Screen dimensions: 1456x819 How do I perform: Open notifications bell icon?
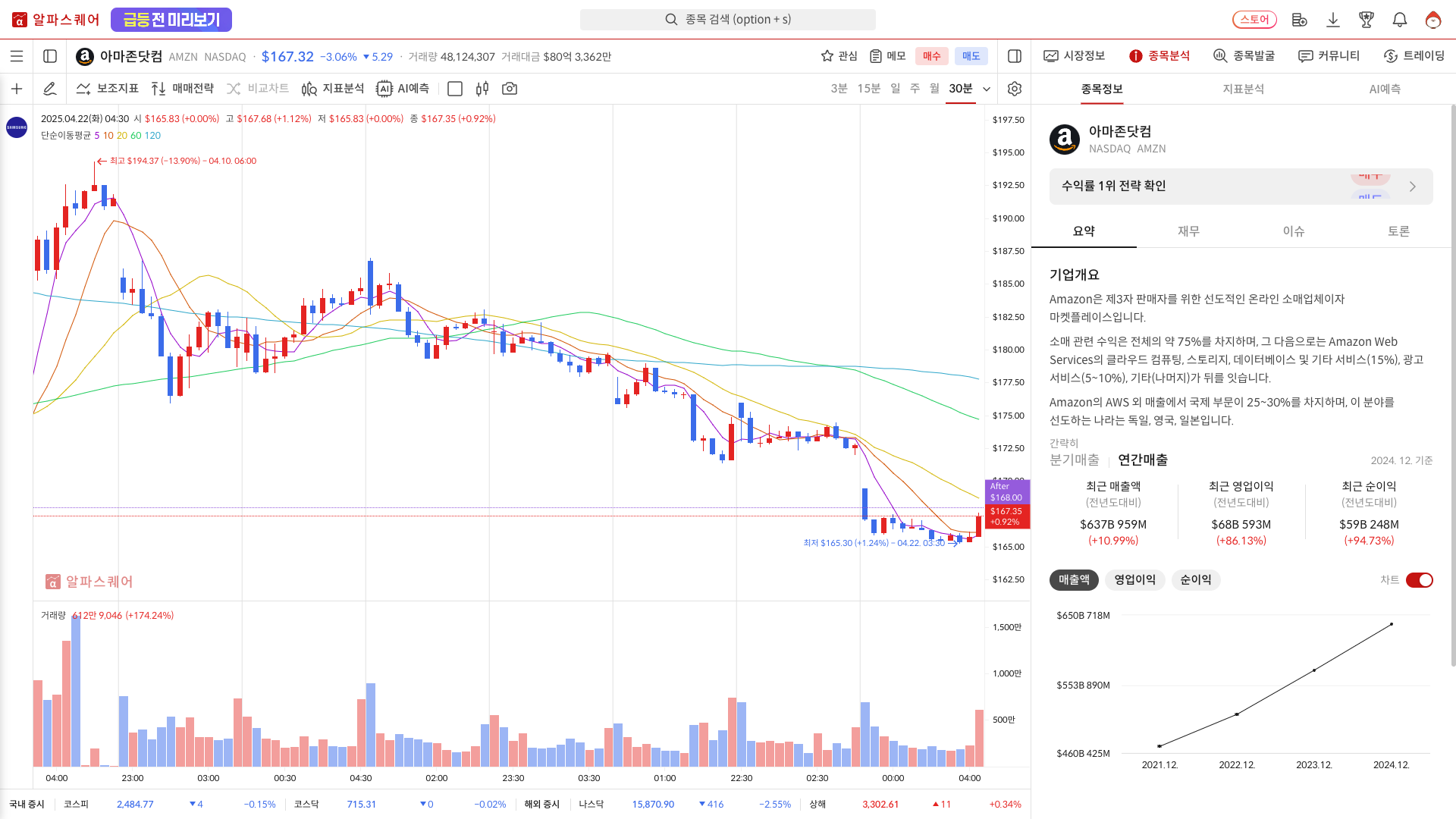pyautogui.click(x=1400, y=20)
